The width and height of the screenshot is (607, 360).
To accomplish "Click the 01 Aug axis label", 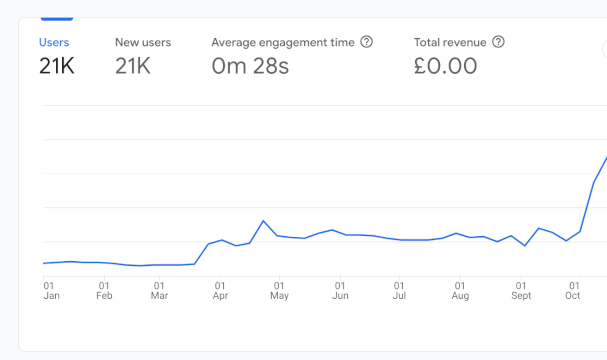I will pyautogui.click(x=460, y=291).
